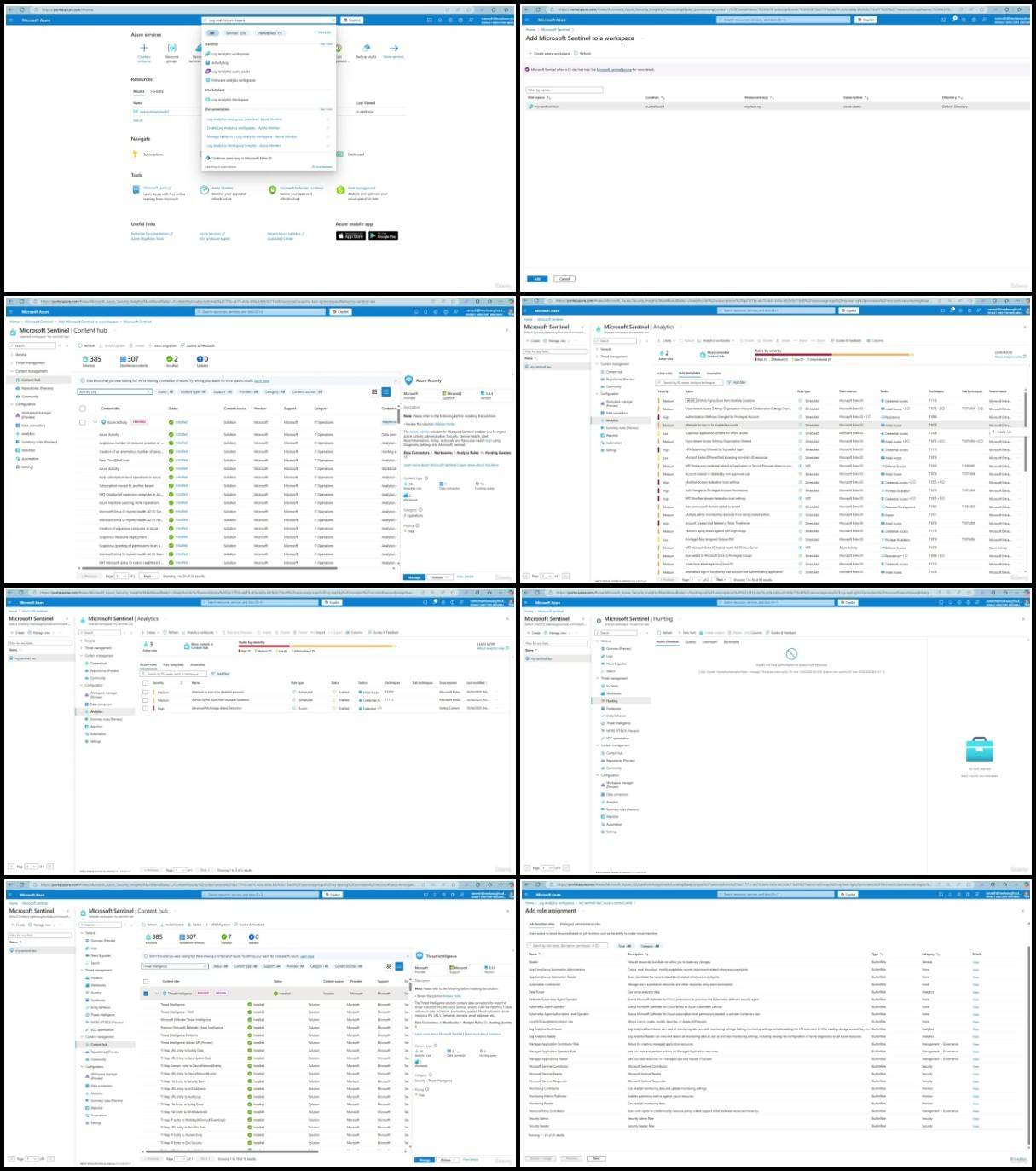
Task: Select 'Log Analytics workspaces' service in search results
Action: (230, 54)
